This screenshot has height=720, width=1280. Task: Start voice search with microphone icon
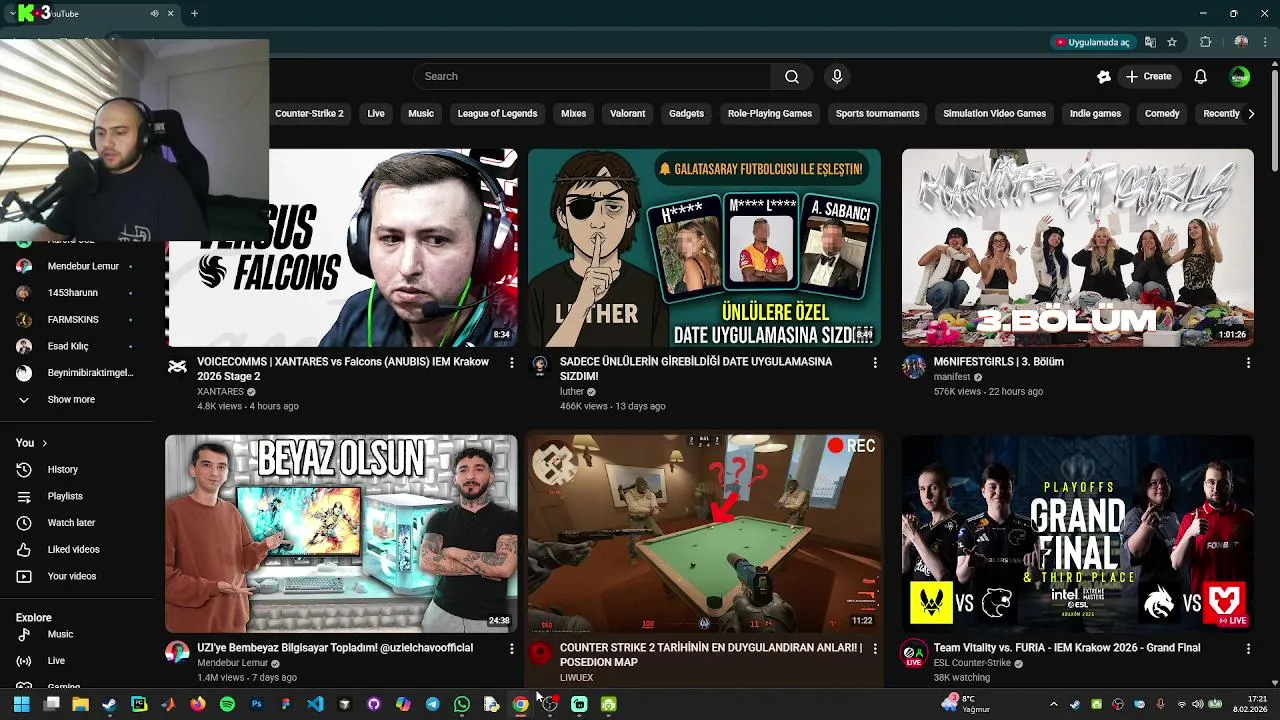pos(837,76)
